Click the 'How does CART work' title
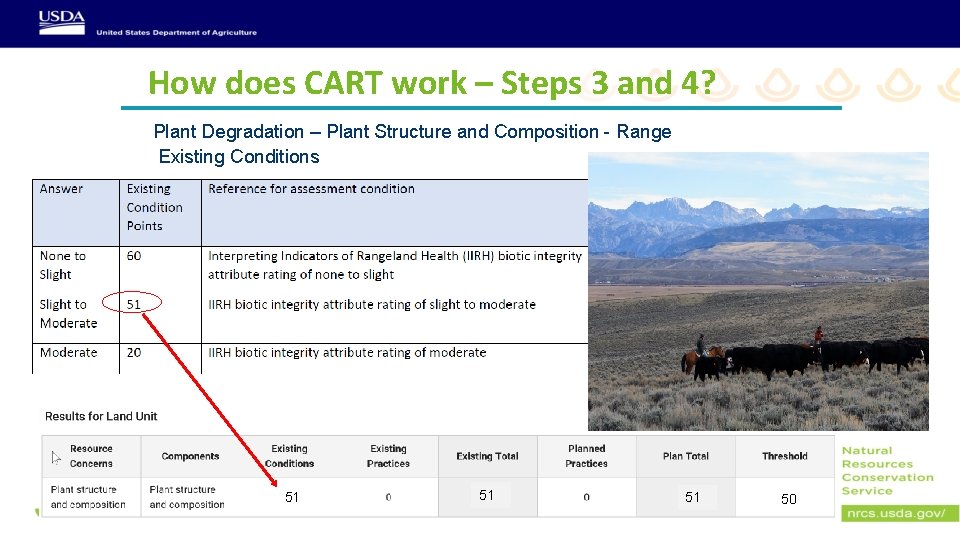The image size is (960, 540). tap(432, 83)
